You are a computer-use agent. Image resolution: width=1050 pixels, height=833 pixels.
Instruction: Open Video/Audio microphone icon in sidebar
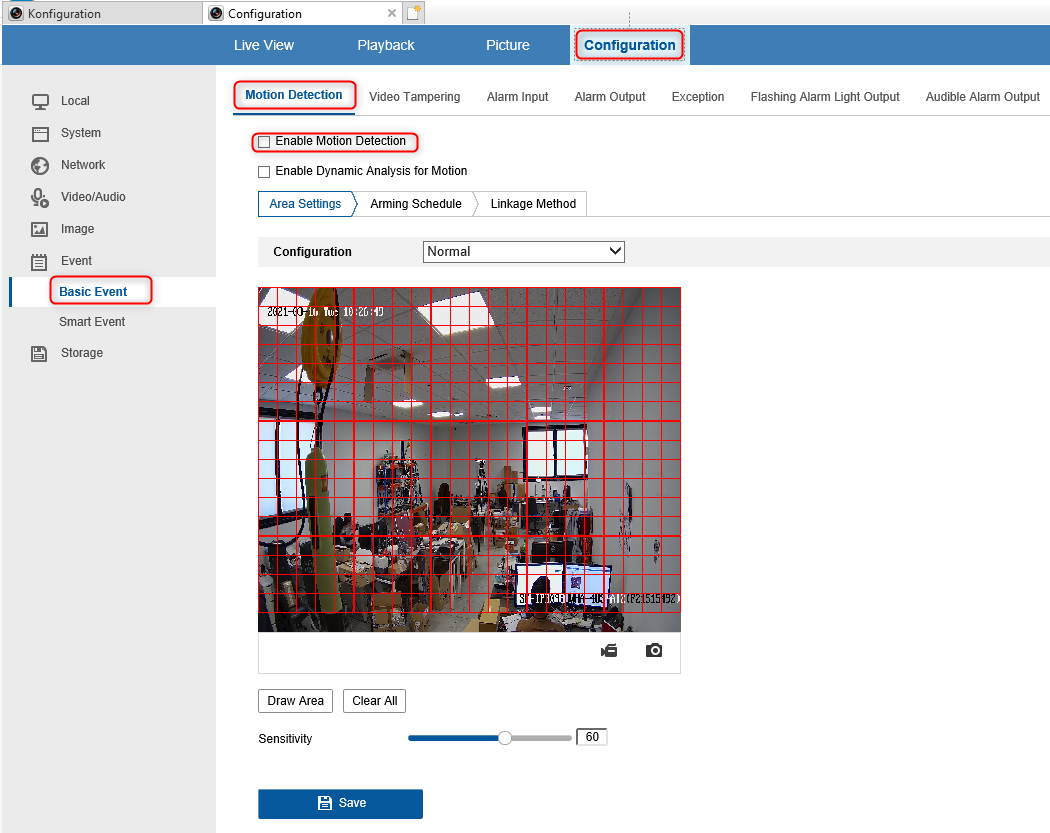tap(40, 198)
